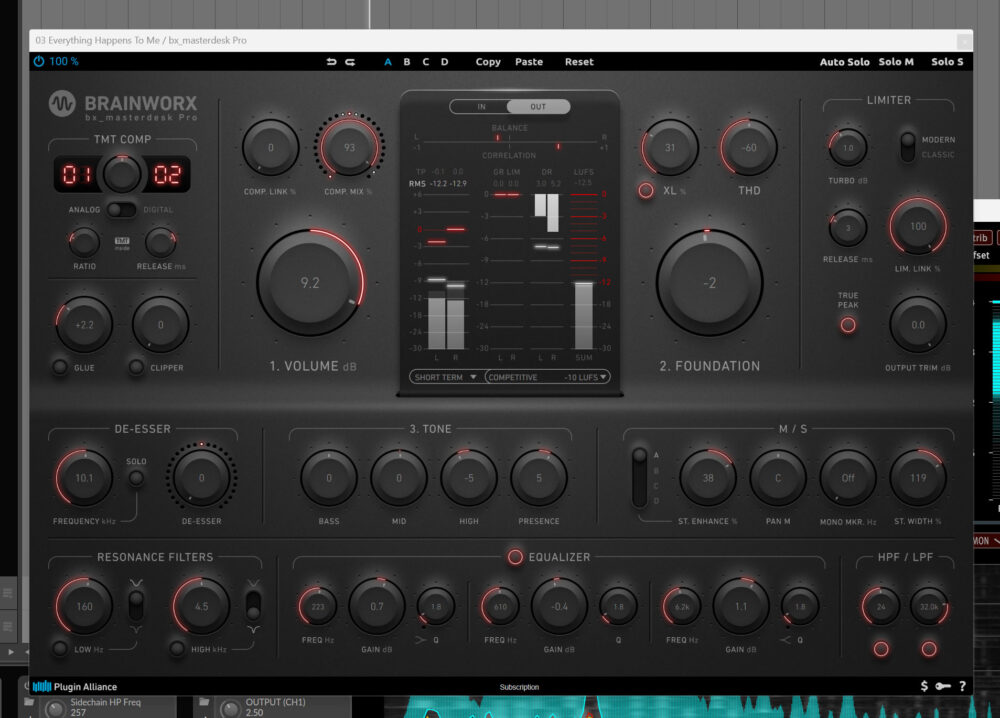Flip the High resonance filter shape switch

click(253, 605)
